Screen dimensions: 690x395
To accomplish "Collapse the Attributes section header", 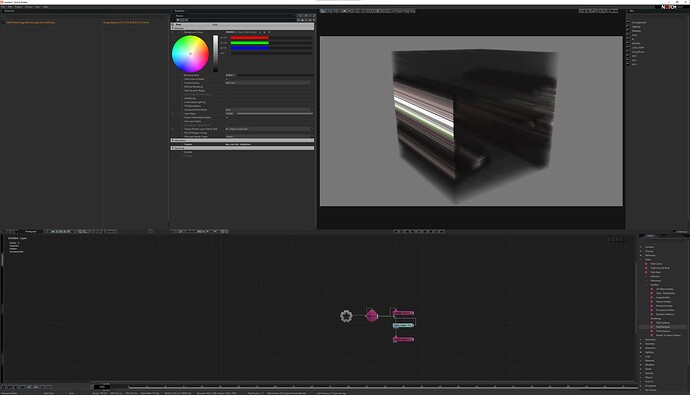I will point(242,28).
